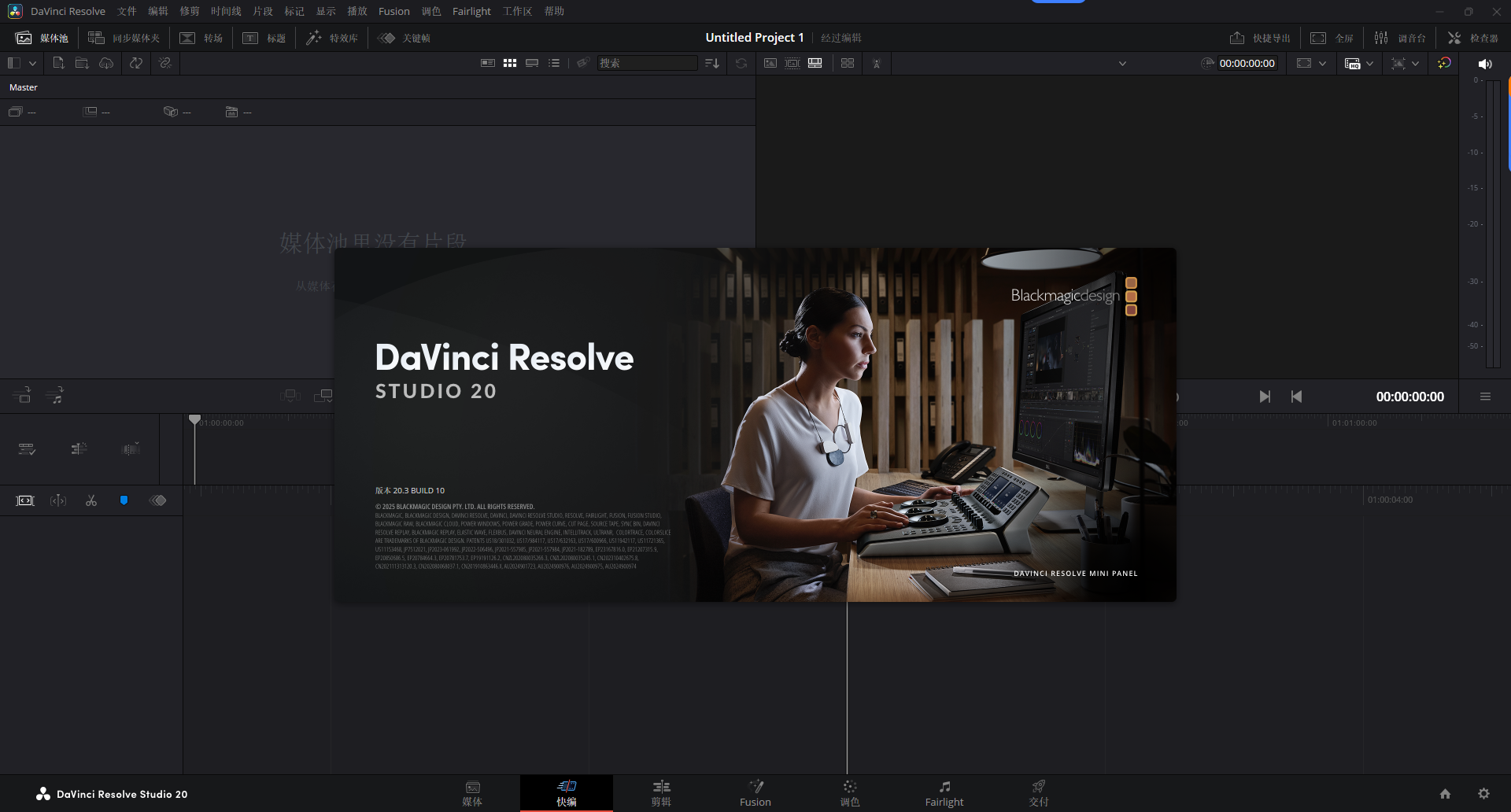Open the Keyframes panel in toolbar
The width and height of the screenshot is (1511, 812).
tap(403, 37)
